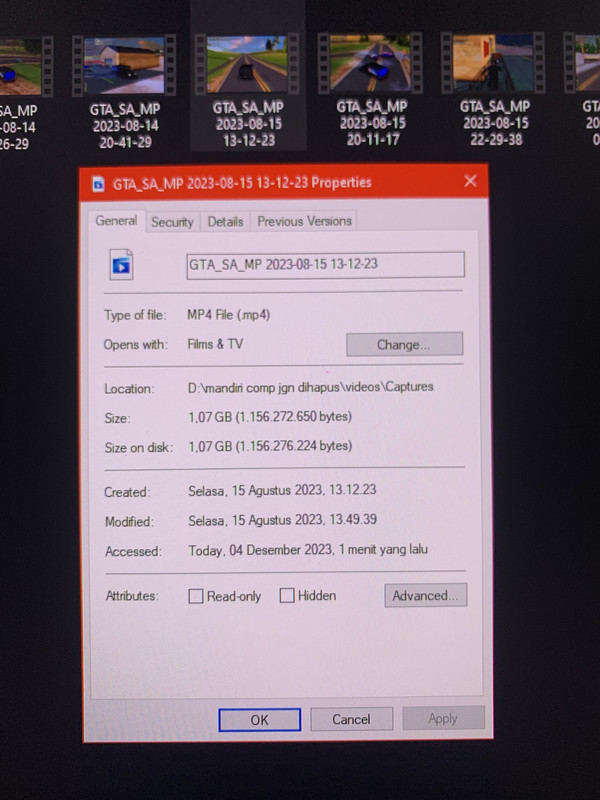This screenshot has height=800, width=600.
Task: Click the MP4 file icon beside name field
Action: click(x=121, y=265)
